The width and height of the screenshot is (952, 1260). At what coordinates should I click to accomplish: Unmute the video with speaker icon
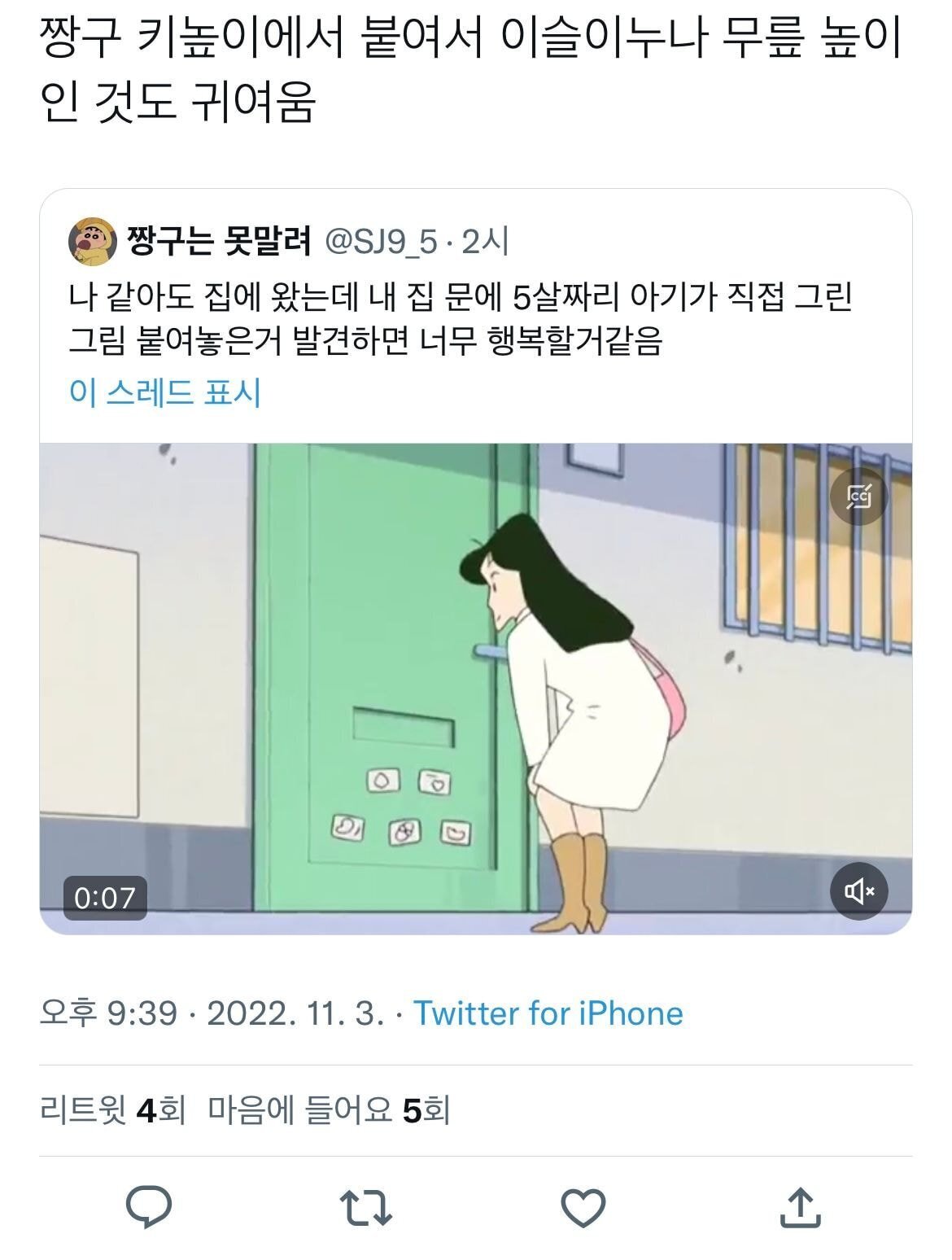[859, 892]
